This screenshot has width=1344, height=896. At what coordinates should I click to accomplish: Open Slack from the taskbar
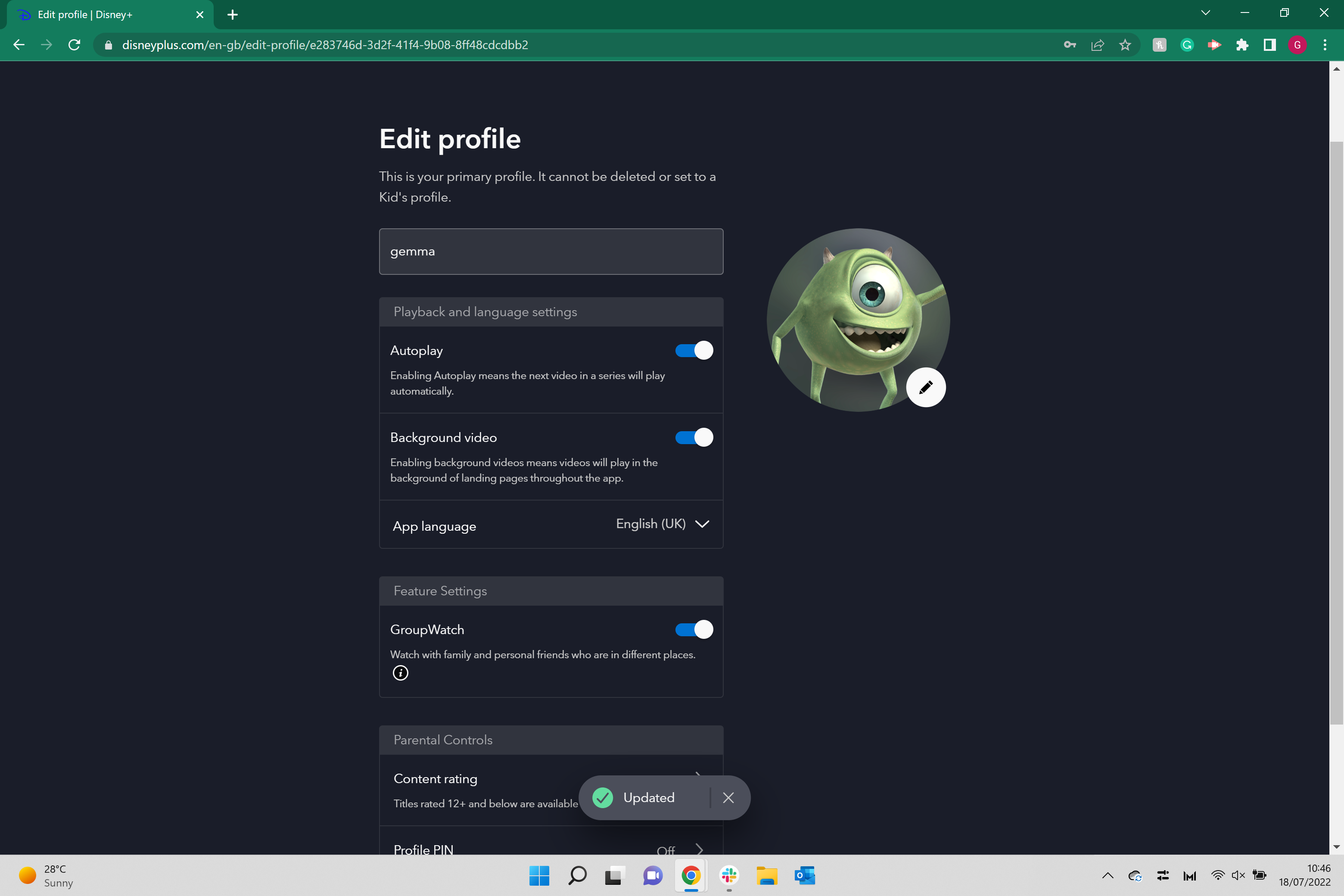point(728,875)
